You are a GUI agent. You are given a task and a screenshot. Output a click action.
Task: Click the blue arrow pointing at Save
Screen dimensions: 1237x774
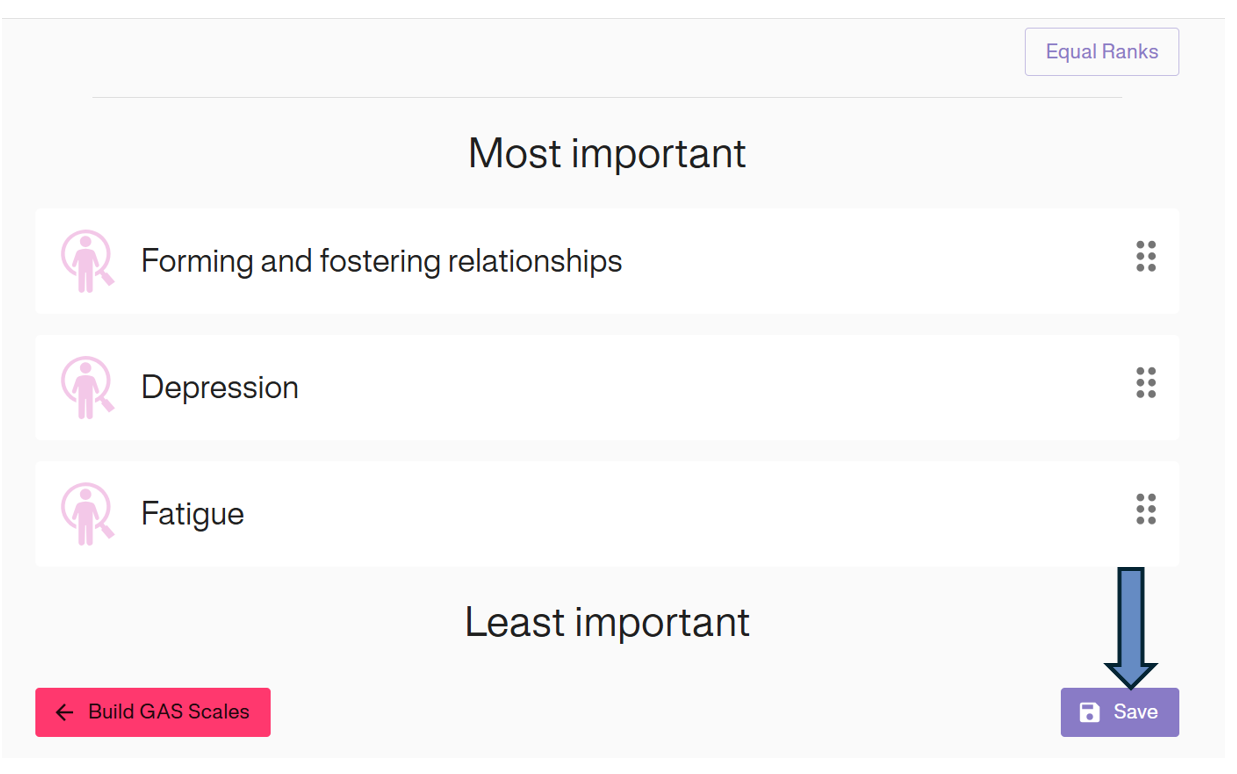coord(1131,625)
